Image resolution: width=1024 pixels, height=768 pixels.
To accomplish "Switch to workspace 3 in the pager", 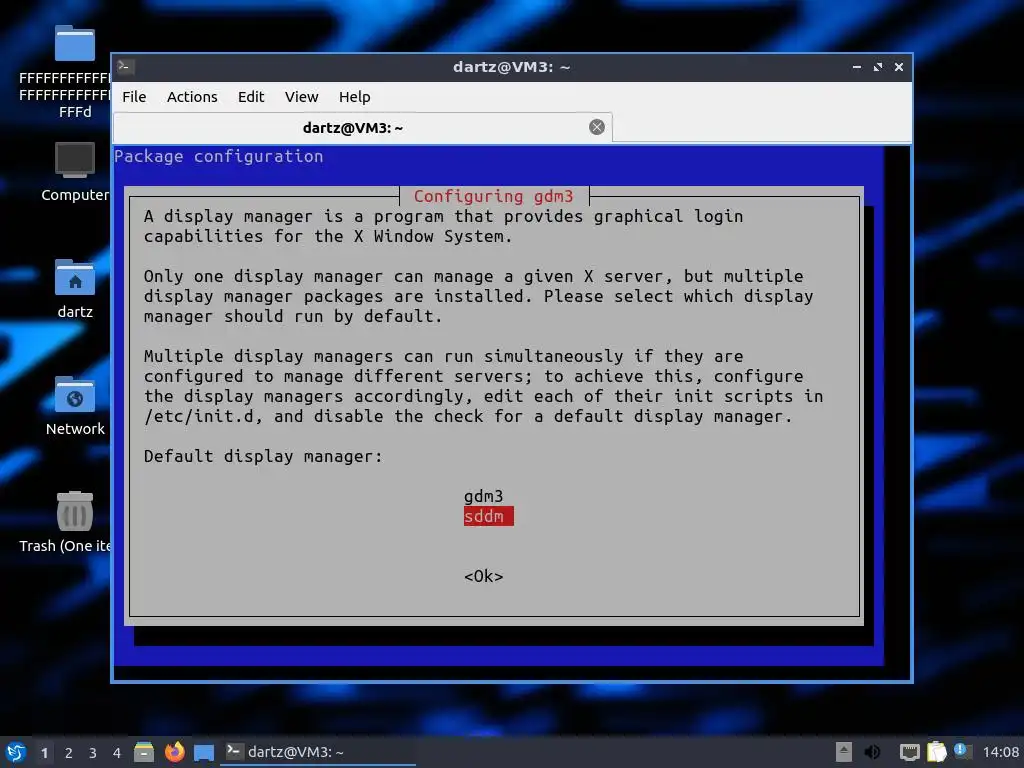I will 93,753.
